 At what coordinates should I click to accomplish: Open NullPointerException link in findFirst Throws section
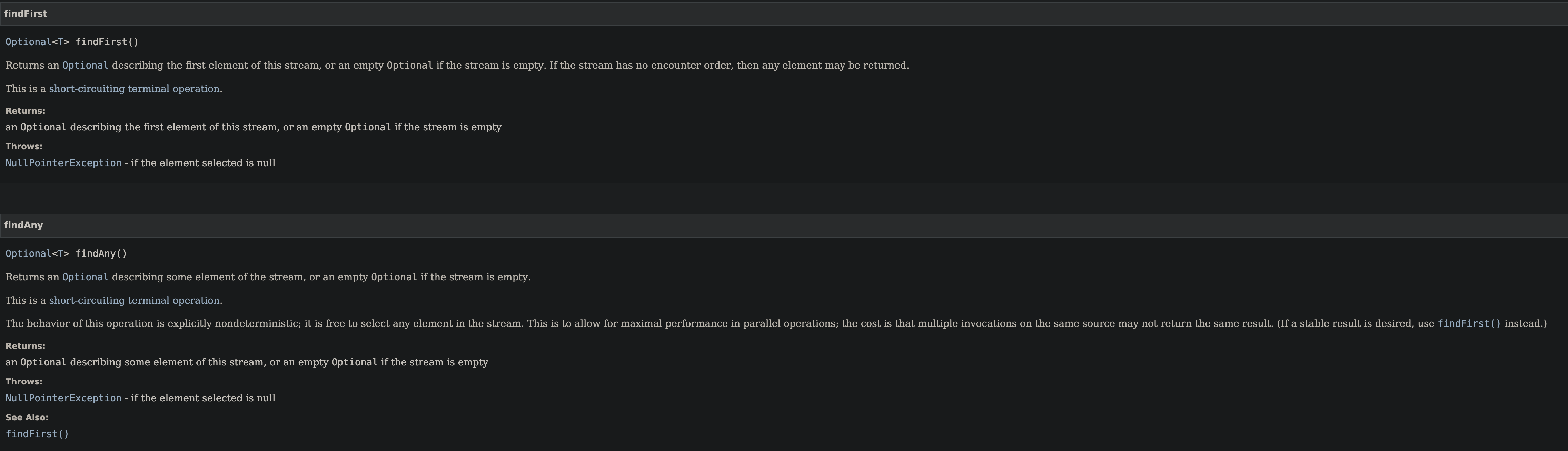(x=63, y=163)
